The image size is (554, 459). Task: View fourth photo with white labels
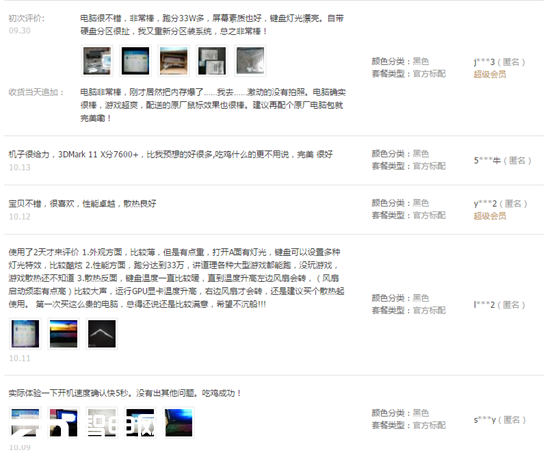[212, 61]
